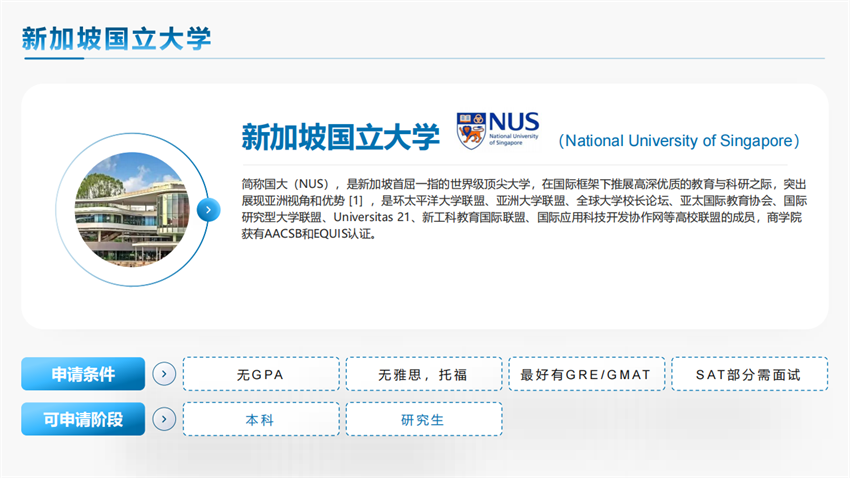Select the SAT部分需面试 tag
850x478 pixels.
(749, 375)
